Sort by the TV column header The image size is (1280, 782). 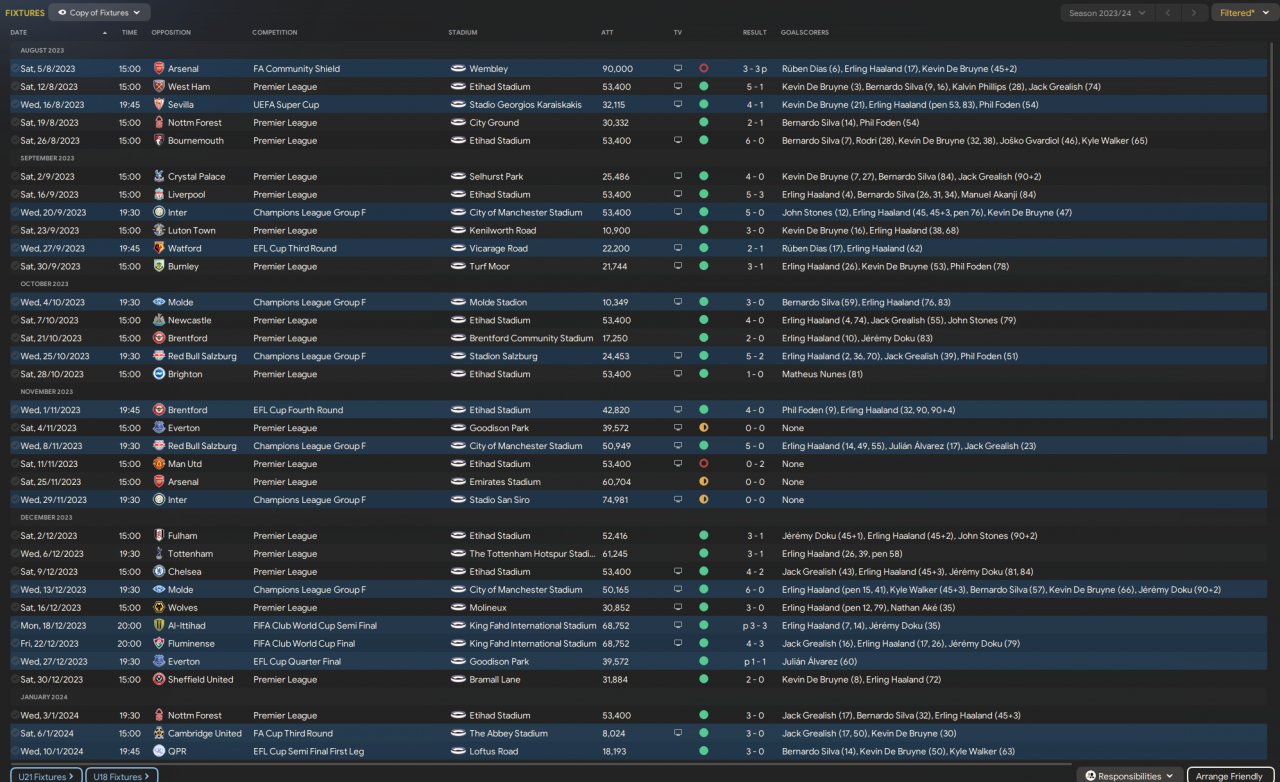tap(678, 32)
